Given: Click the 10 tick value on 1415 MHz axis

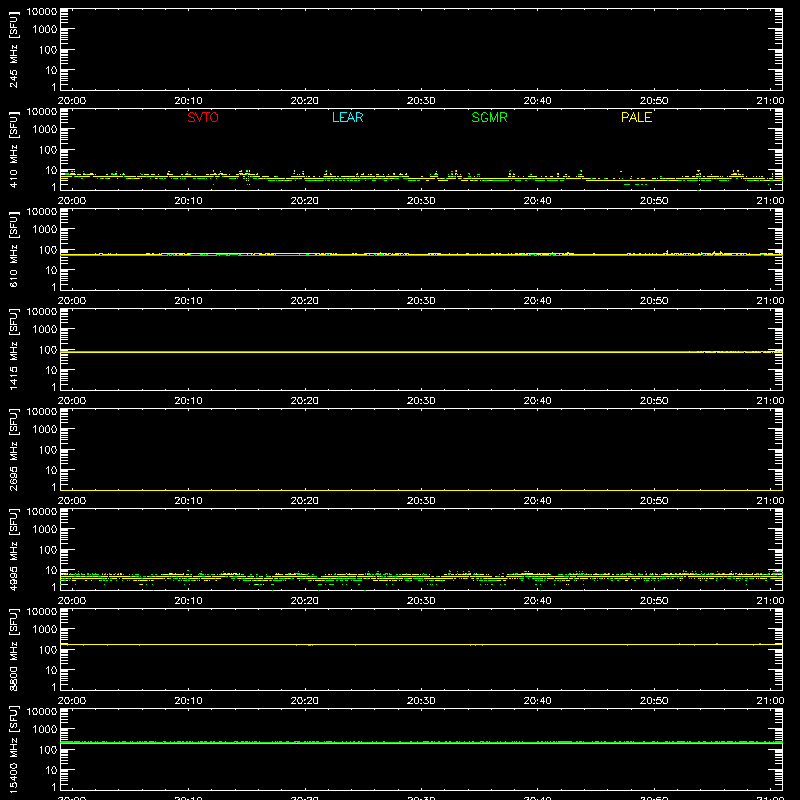Looking at the screenshot, I should pyautogui.click(x=51, y=370).
